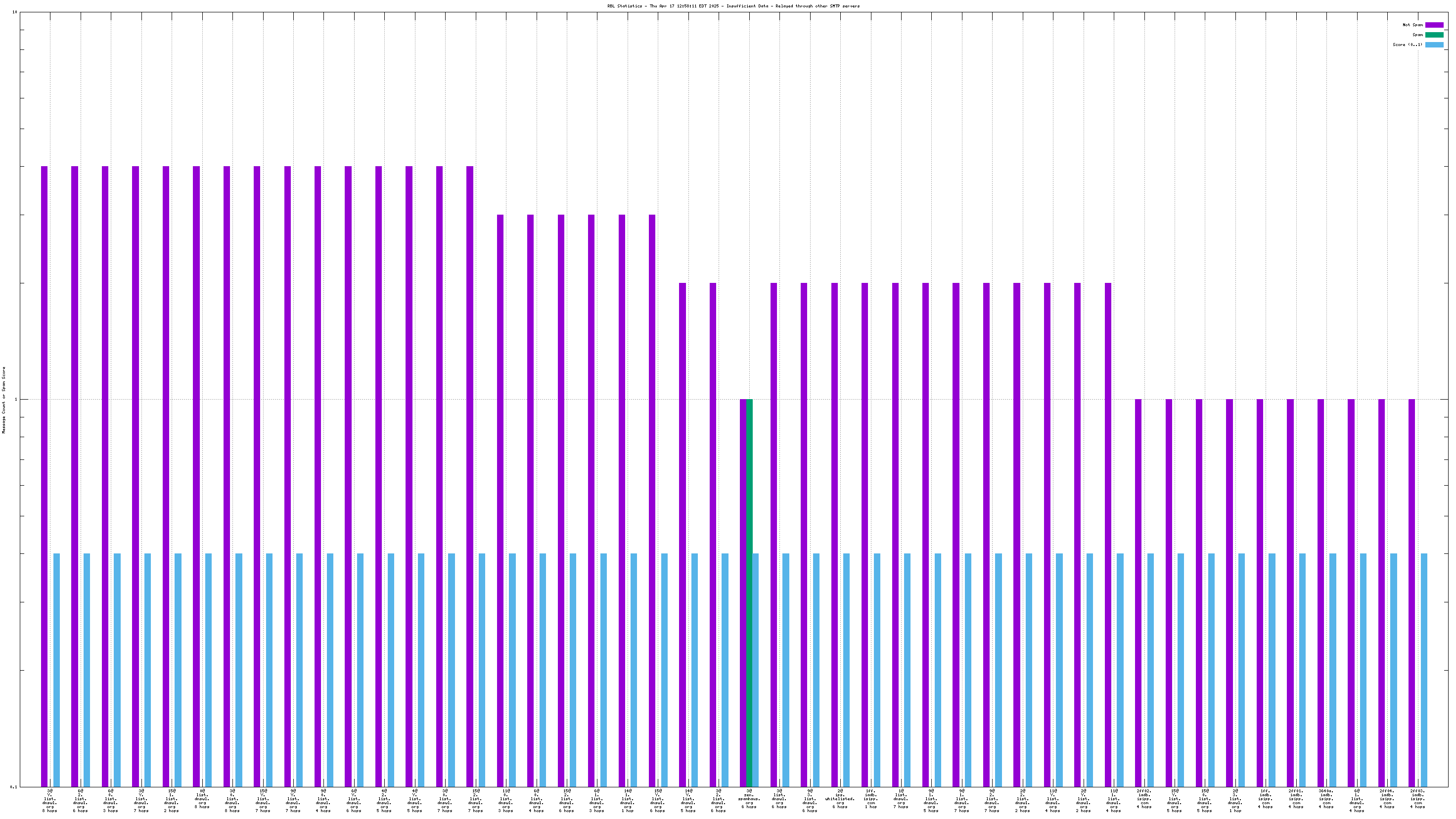Click the 2ff01.iadb.isipp.com x-axis label

pyautogui.click(x=1295, y=800)
